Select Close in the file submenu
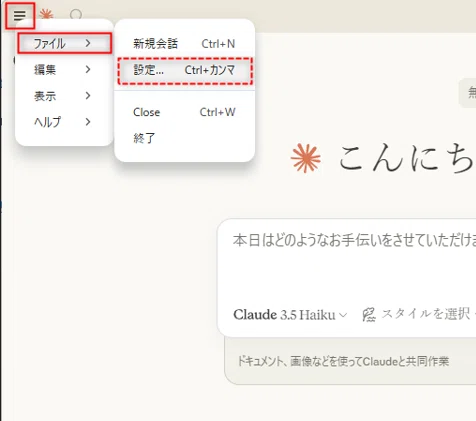 coord(184,112)
